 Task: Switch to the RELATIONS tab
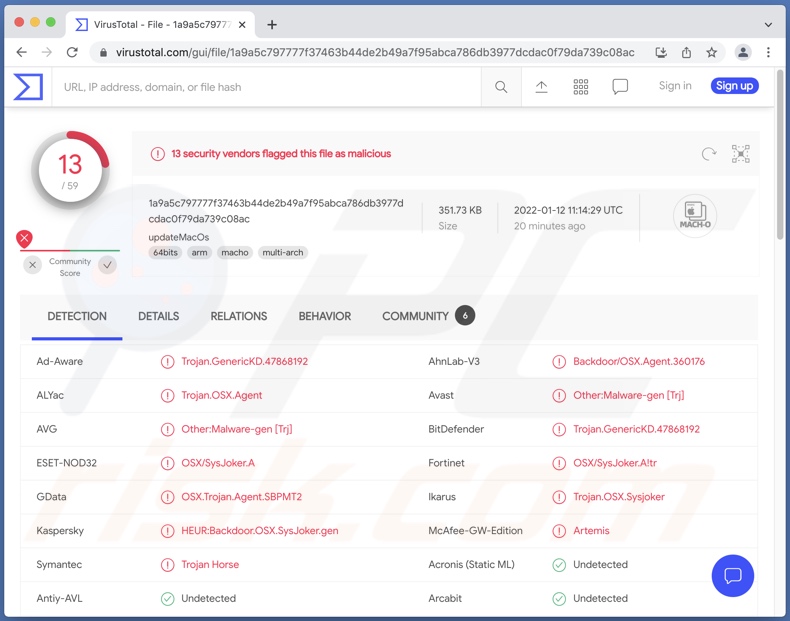(x=239, y=316)
